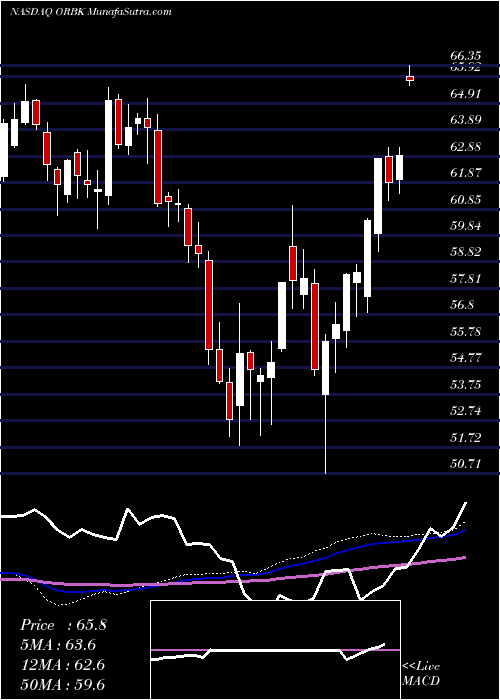Screen dimensions: 500x700
Task: Select the 64.91 price axis label
Action: [x=466, y=94]
